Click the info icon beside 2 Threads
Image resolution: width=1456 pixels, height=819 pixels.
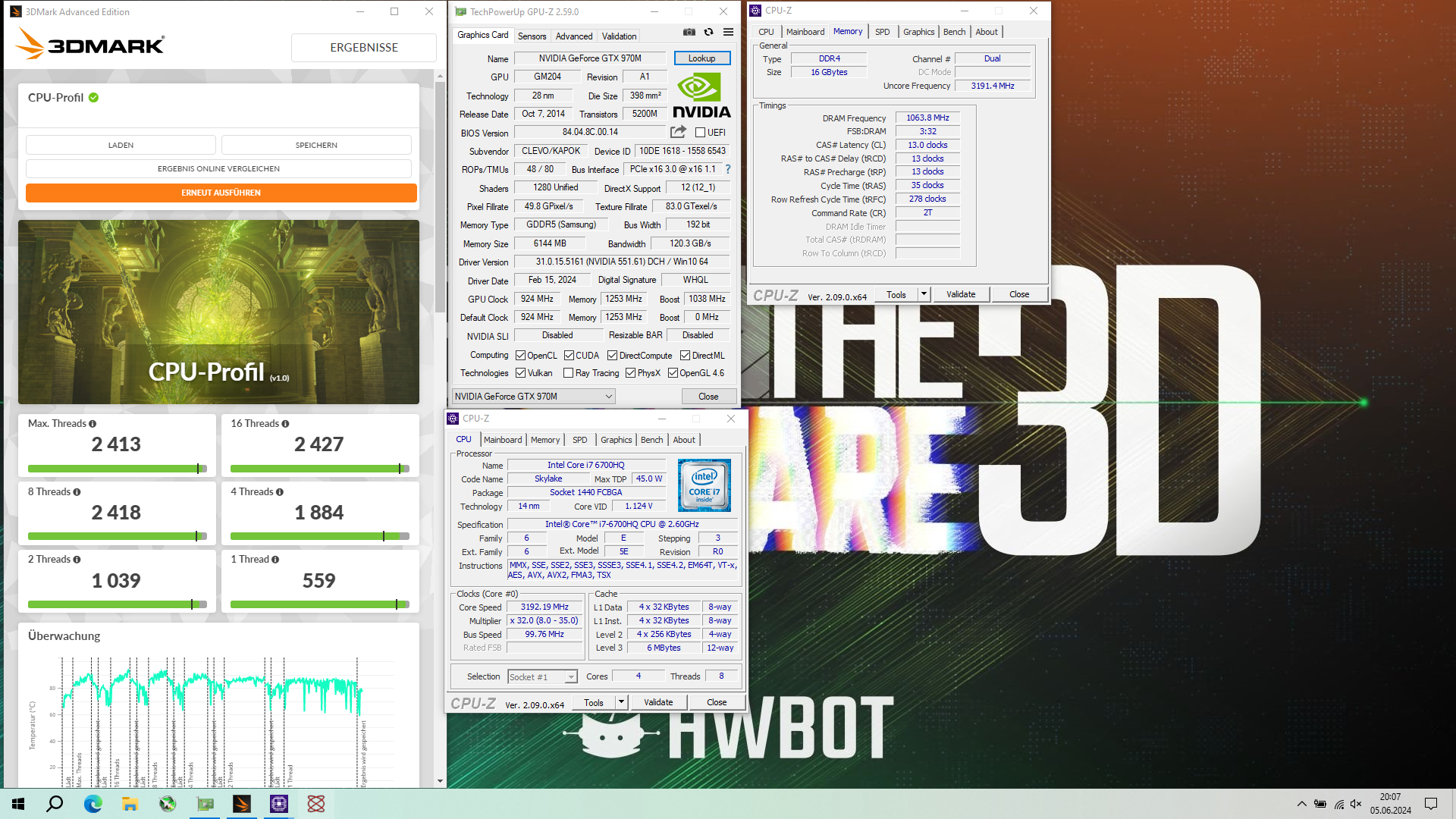pos(77,560)
